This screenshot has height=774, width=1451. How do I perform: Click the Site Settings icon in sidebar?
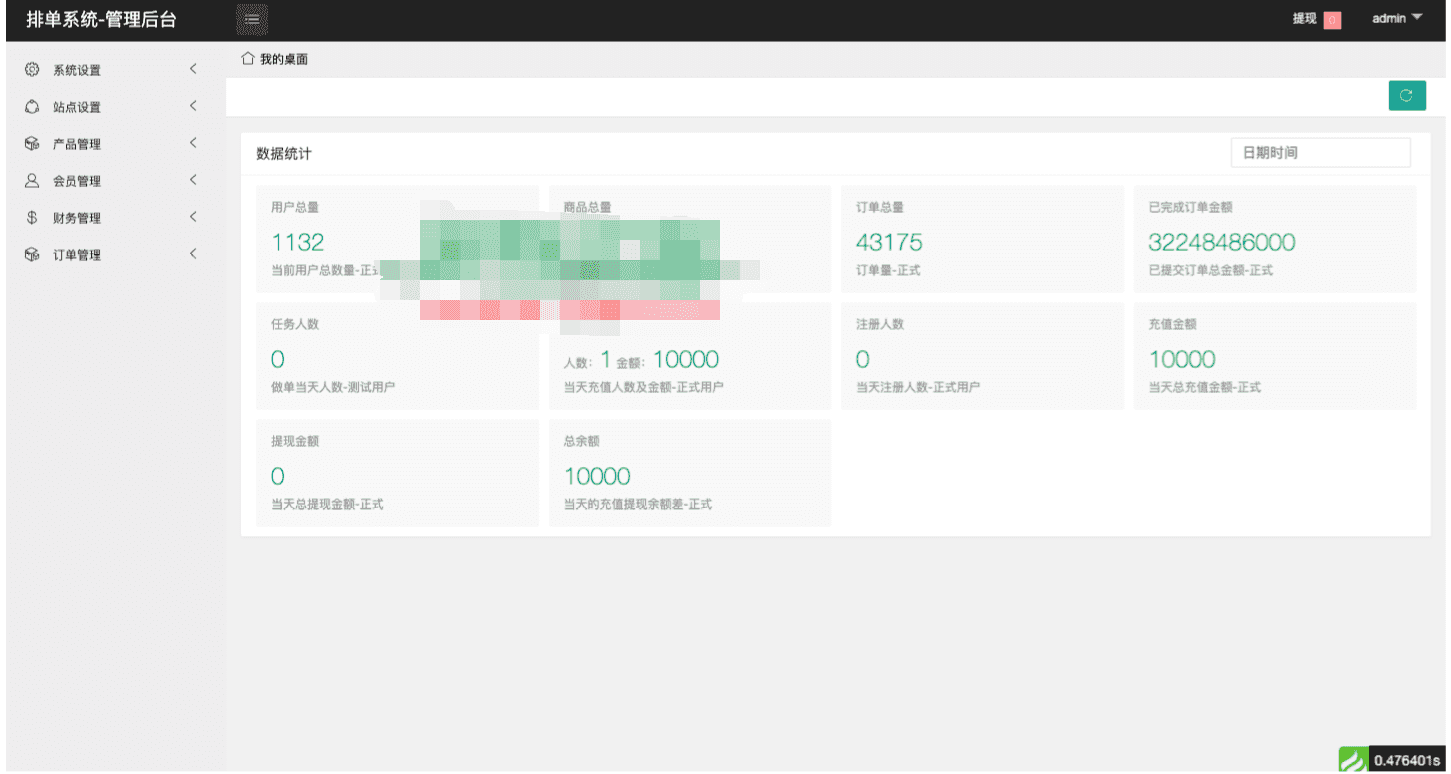(32, 107)
